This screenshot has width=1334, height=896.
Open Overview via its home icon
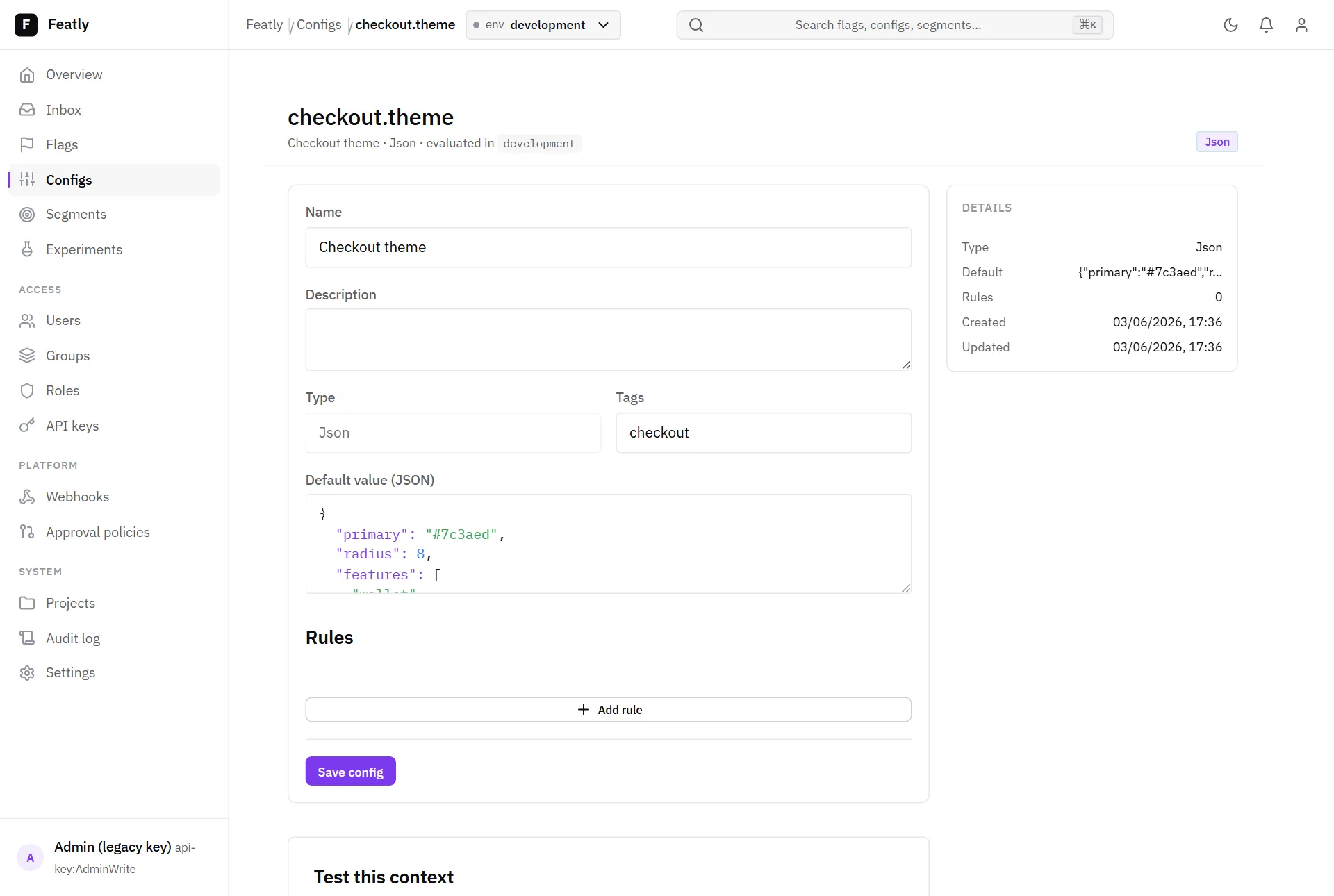(x=27, y=75)
